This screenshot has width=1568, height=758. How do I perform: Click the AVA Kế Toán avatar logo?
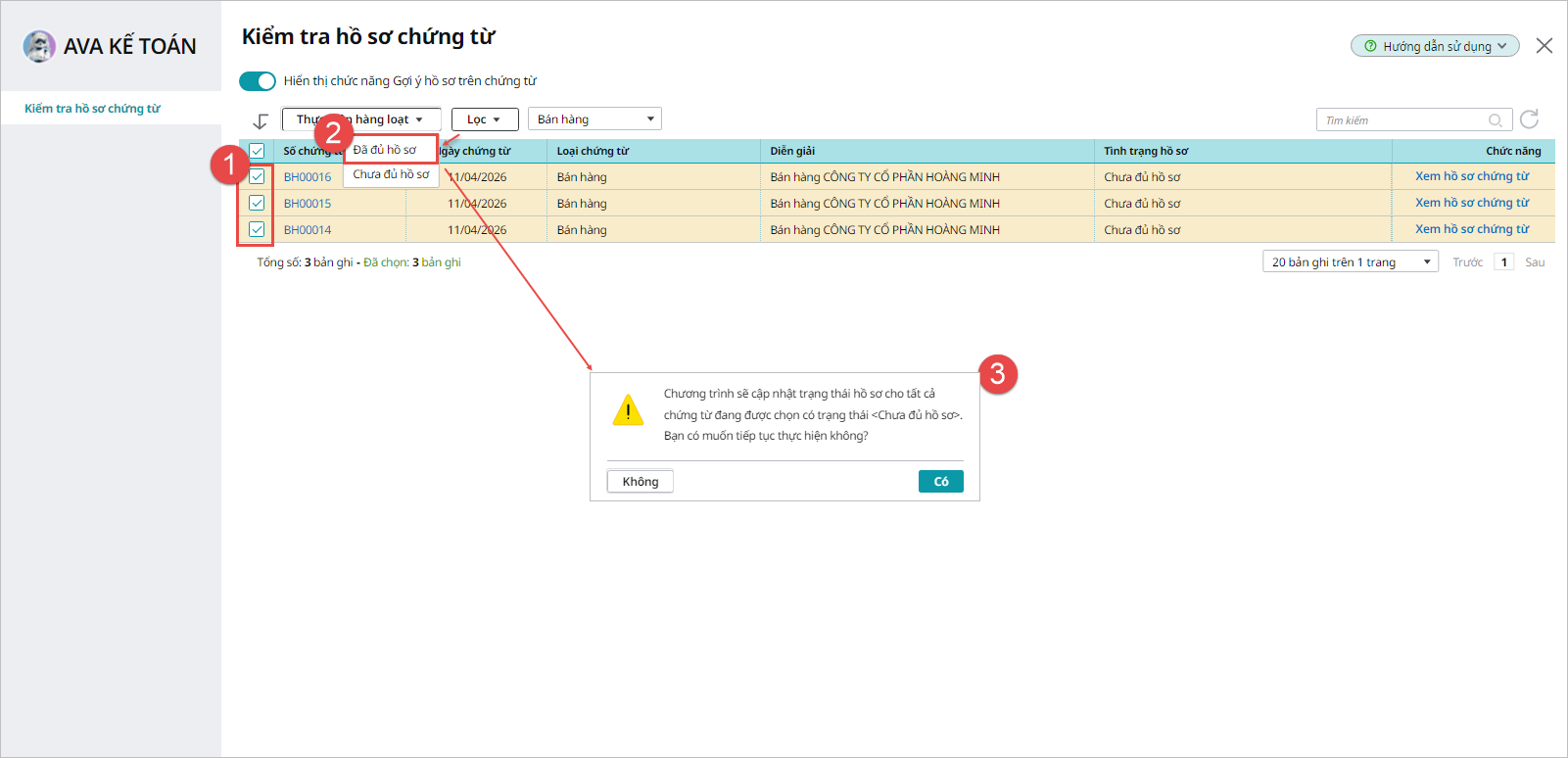tap(39, 46)
